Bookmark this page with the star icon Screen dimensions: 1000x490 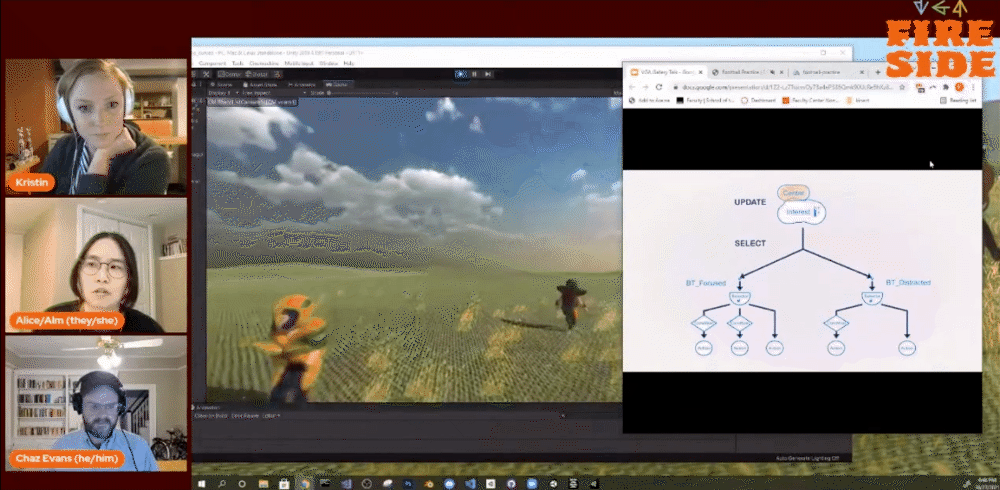(x=902, y=87)
